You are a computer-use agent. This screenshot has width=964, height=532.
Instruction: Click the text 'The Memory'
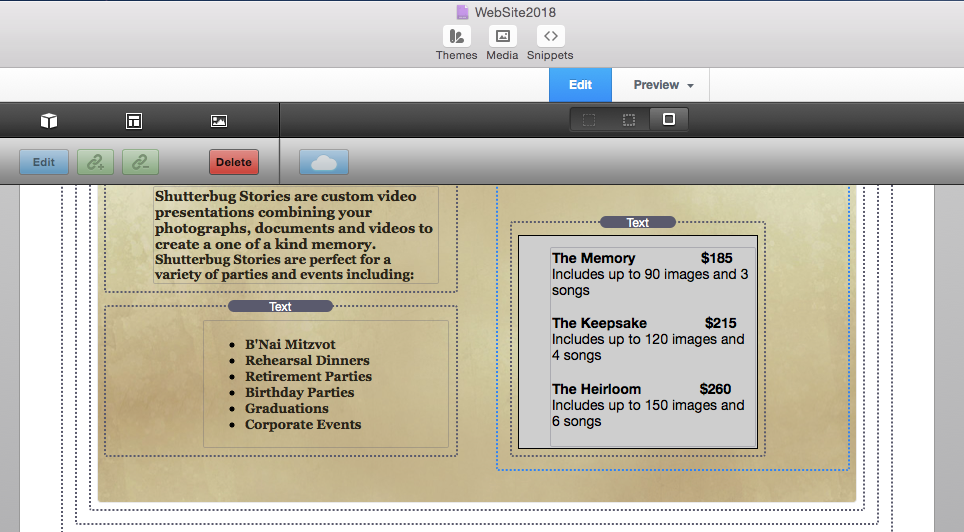pos(593,258)
